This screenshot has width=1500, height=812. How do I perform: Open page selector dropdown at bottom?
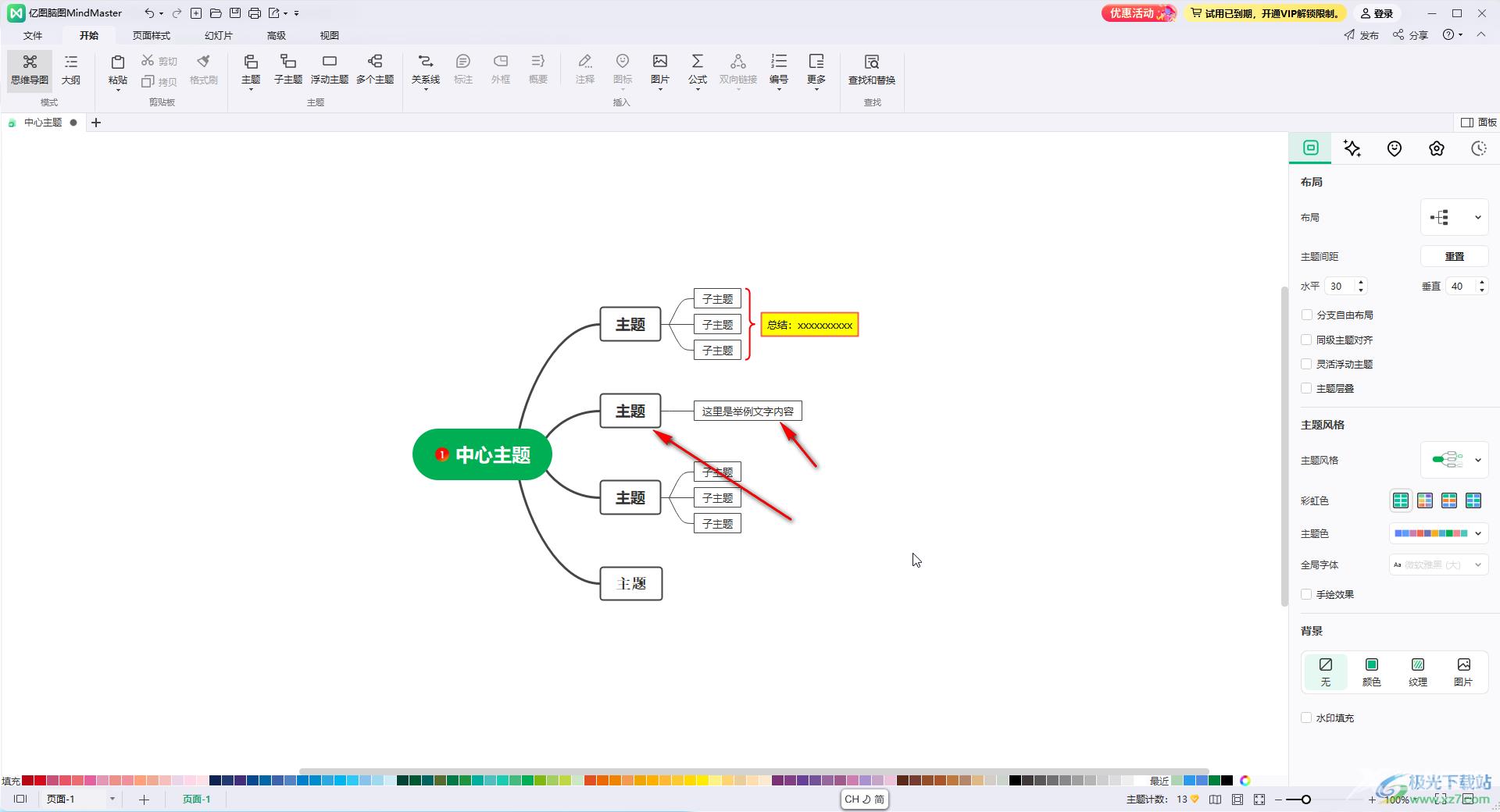(112, 800)
